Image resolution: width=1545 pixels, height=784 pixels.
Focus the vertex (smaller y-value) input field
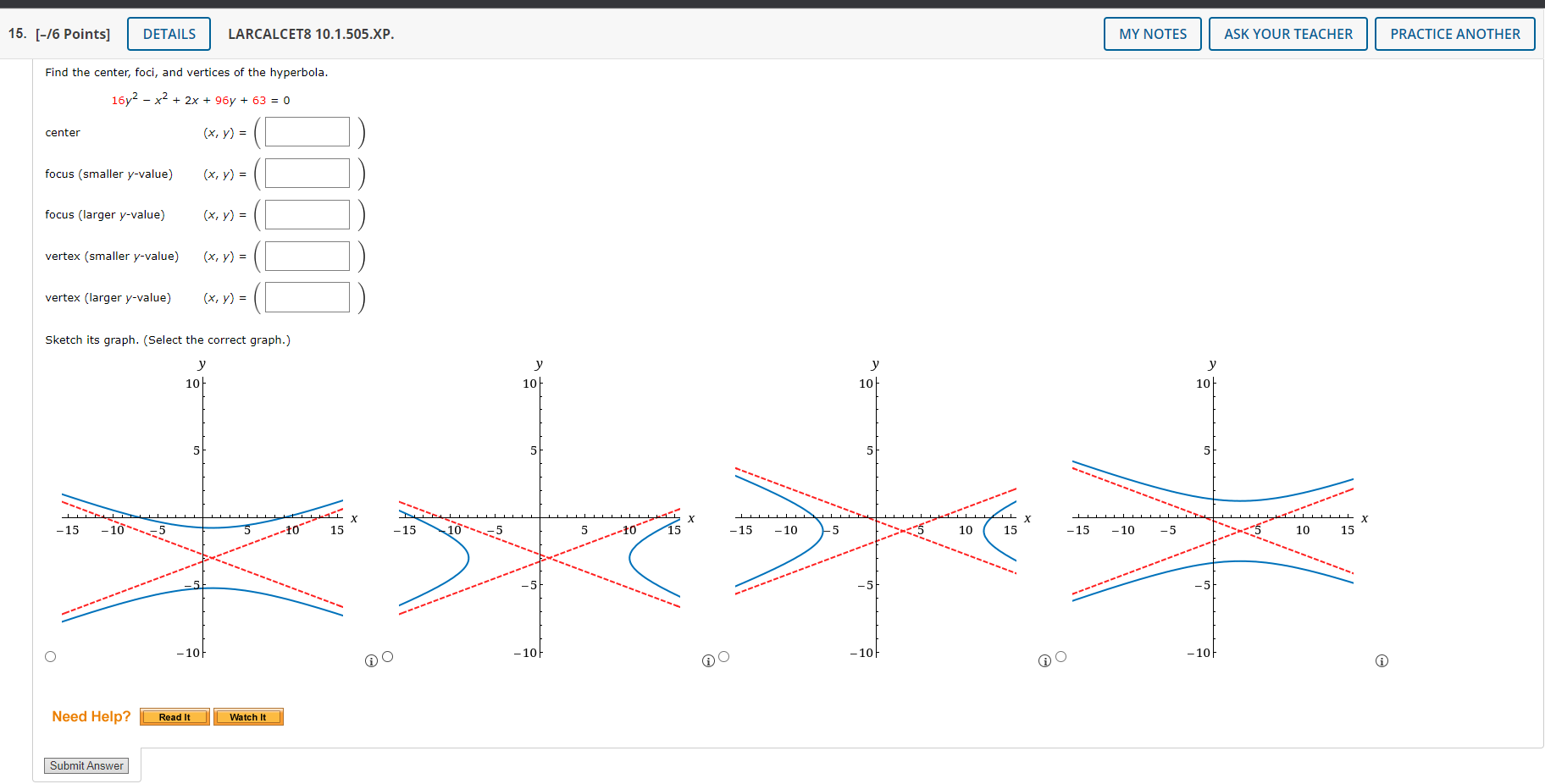coord(307,256)
